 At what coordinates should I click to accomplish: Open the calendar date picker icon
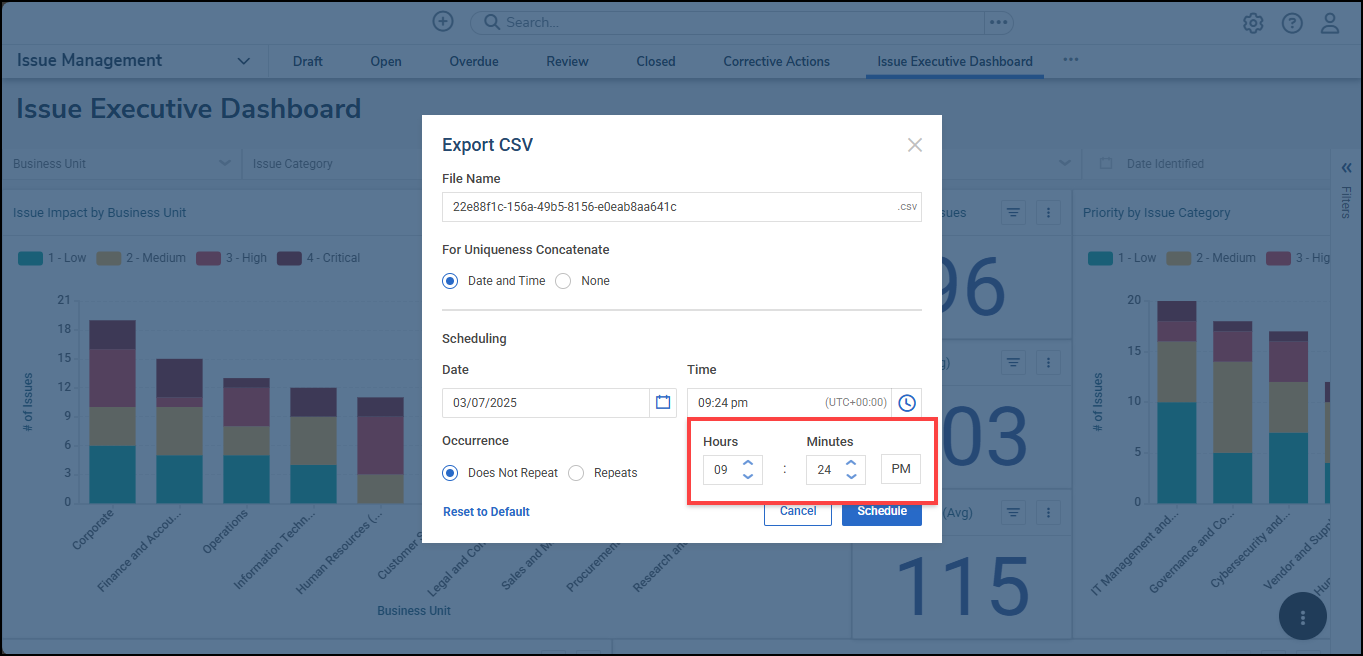tap(662, 403)
